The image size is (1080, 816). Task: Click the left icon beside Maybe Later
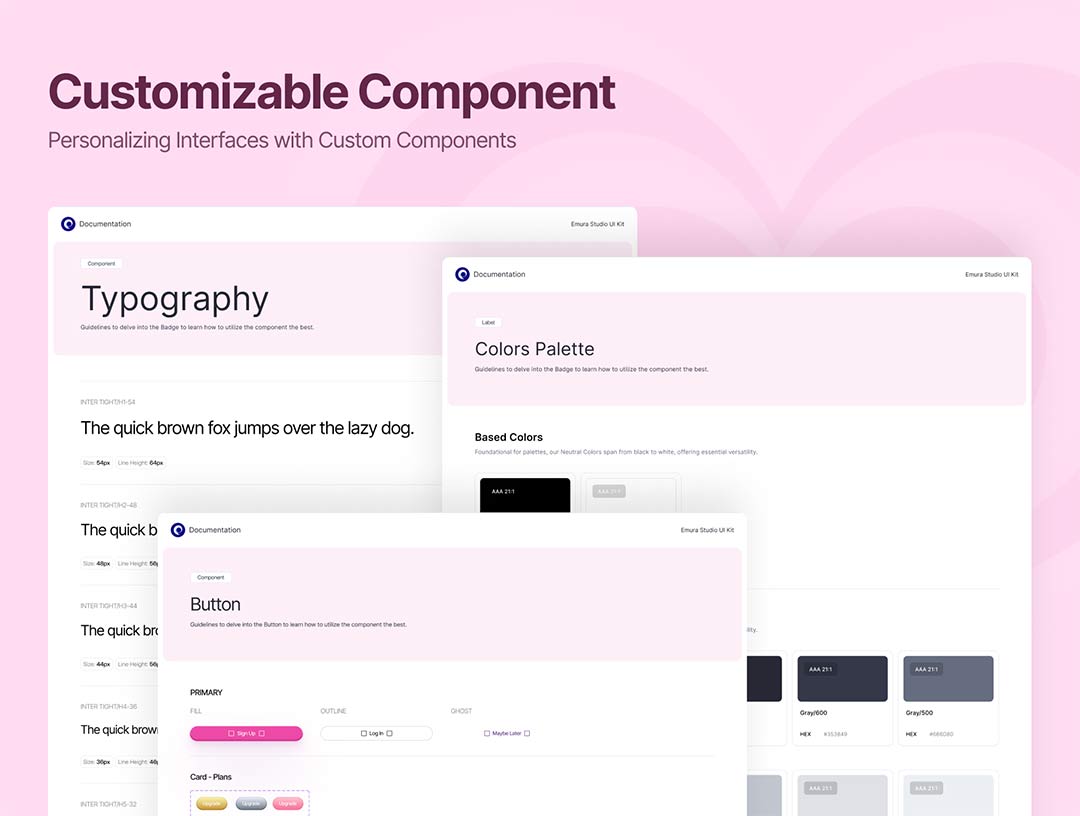click(487, 733)
